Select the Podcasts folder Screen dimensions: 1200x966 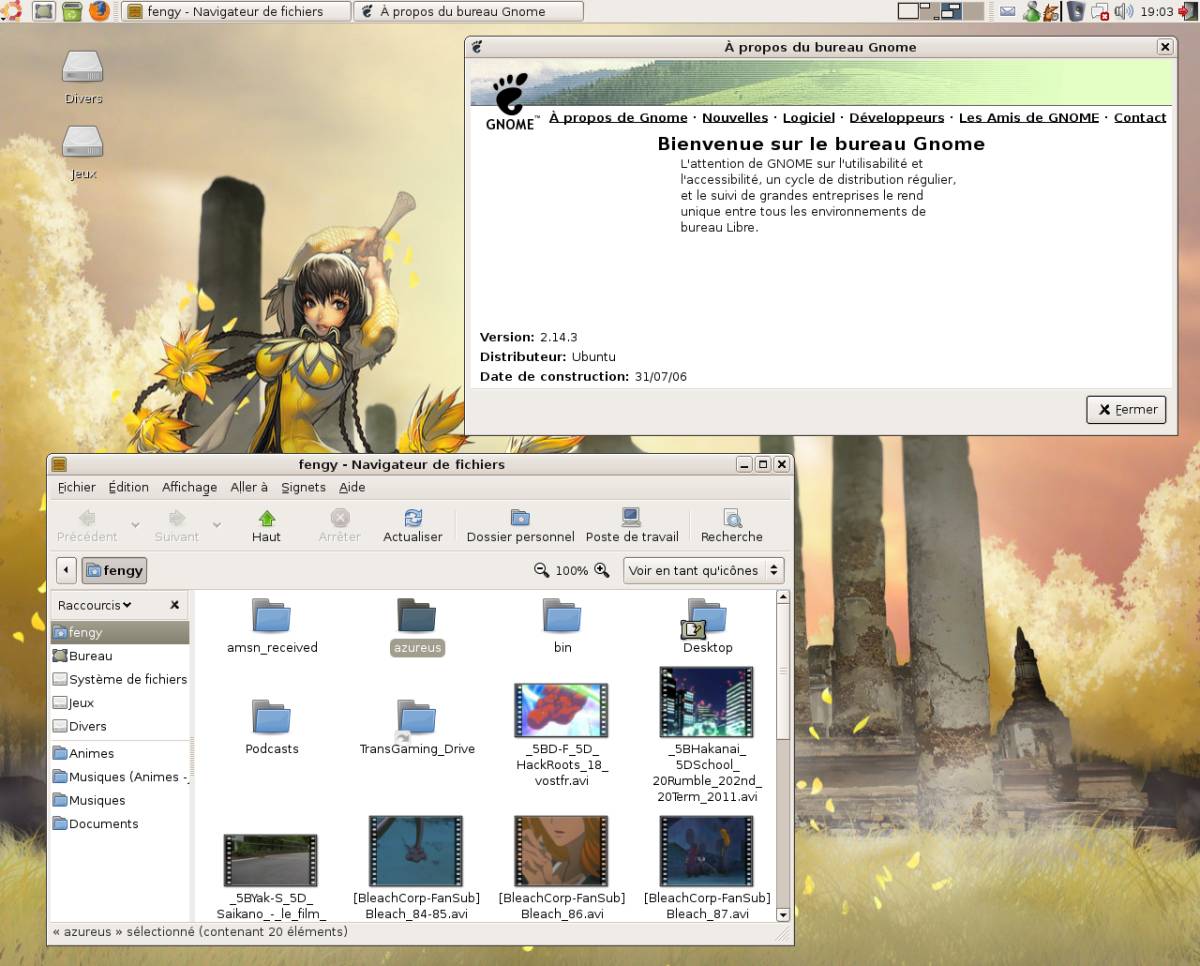click(x=272, y=727)
